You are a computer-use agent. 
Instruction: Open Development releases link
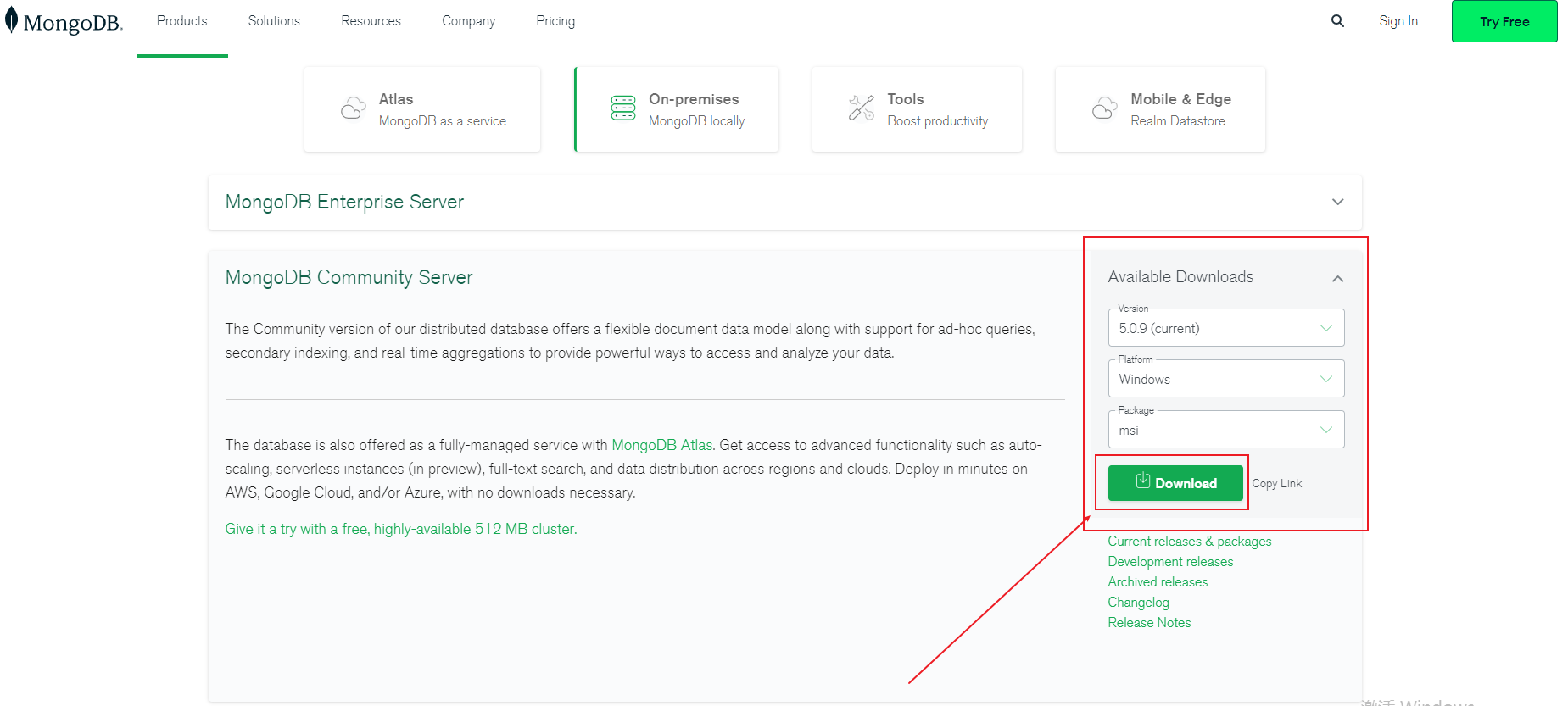coord(1170,561)
